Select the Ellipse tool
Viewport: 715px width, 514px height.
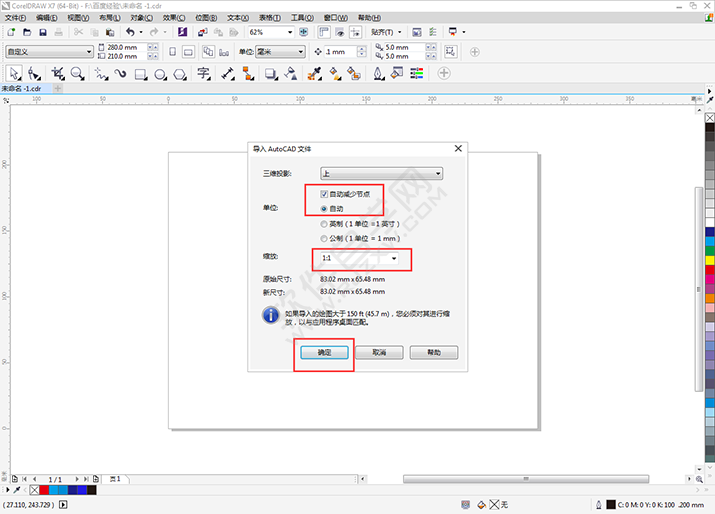pyautogui.click(x=160, y=73)
